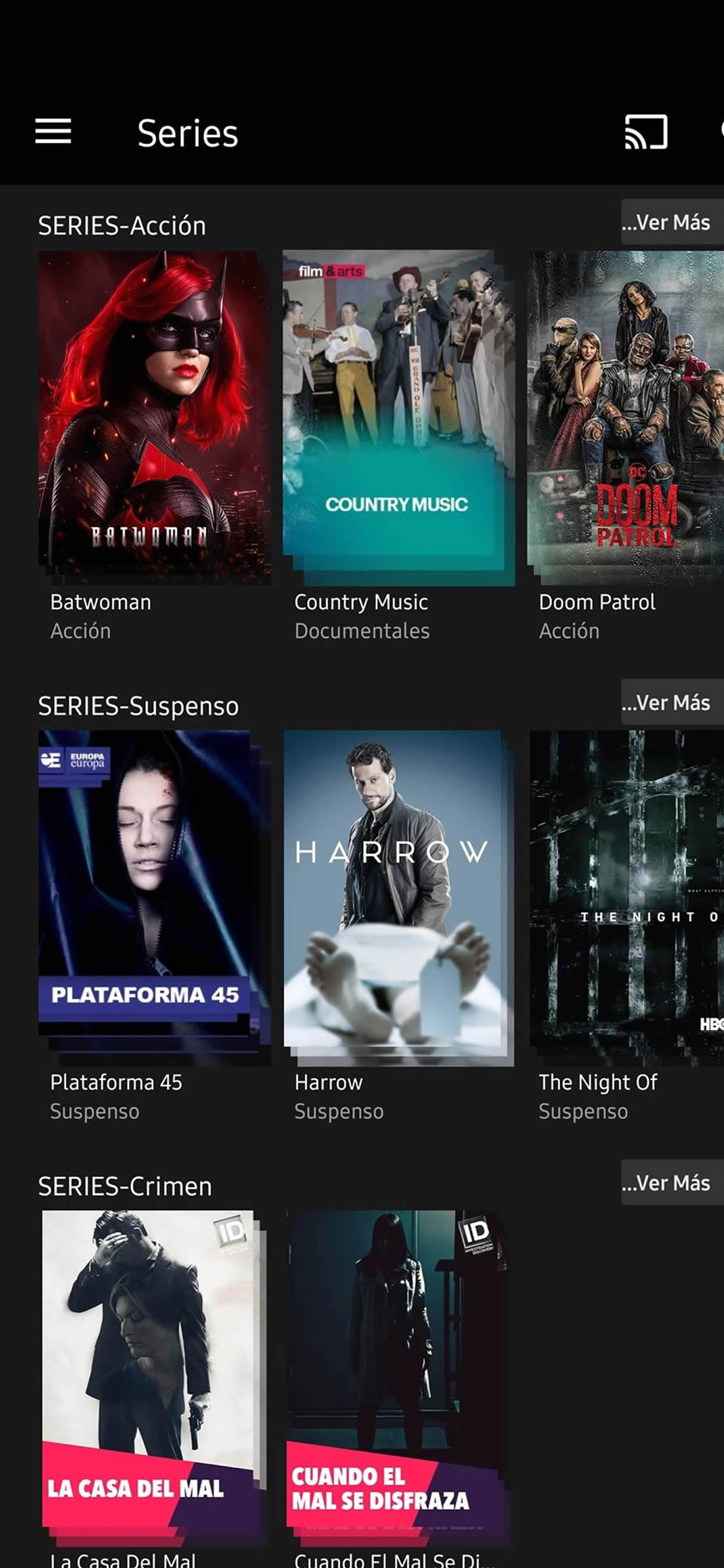
Task: Click the SERIES-Acción section heading
Action: (x=122, y=226)
